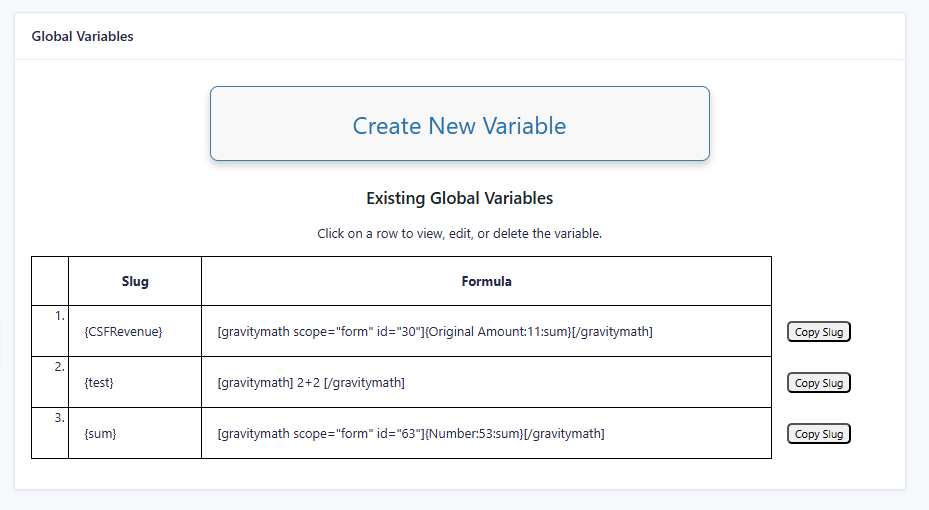
Task: Click the Slug column header
Action: [x=135, y=282]
